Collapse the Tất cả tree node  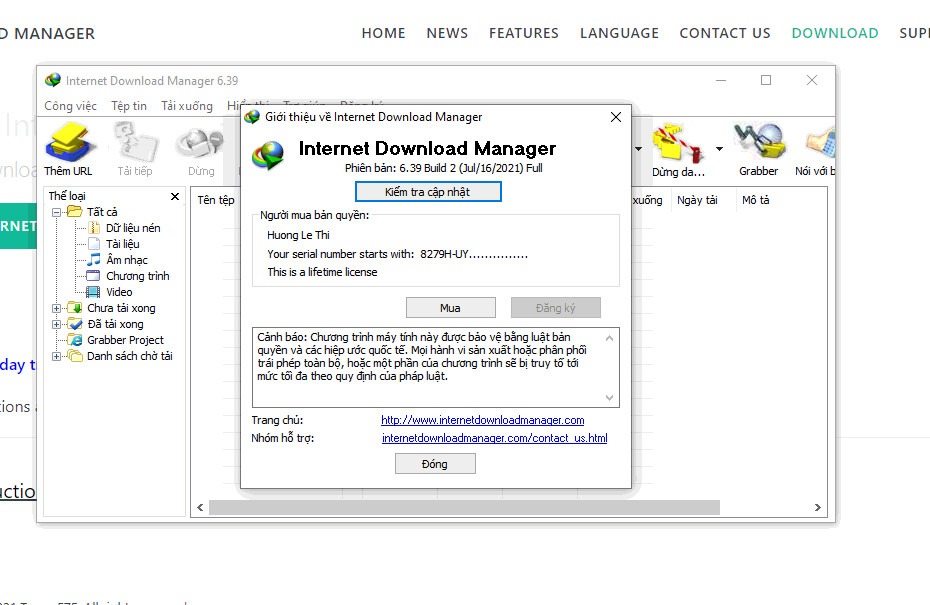pyautogui.click(x=56, y=212)
